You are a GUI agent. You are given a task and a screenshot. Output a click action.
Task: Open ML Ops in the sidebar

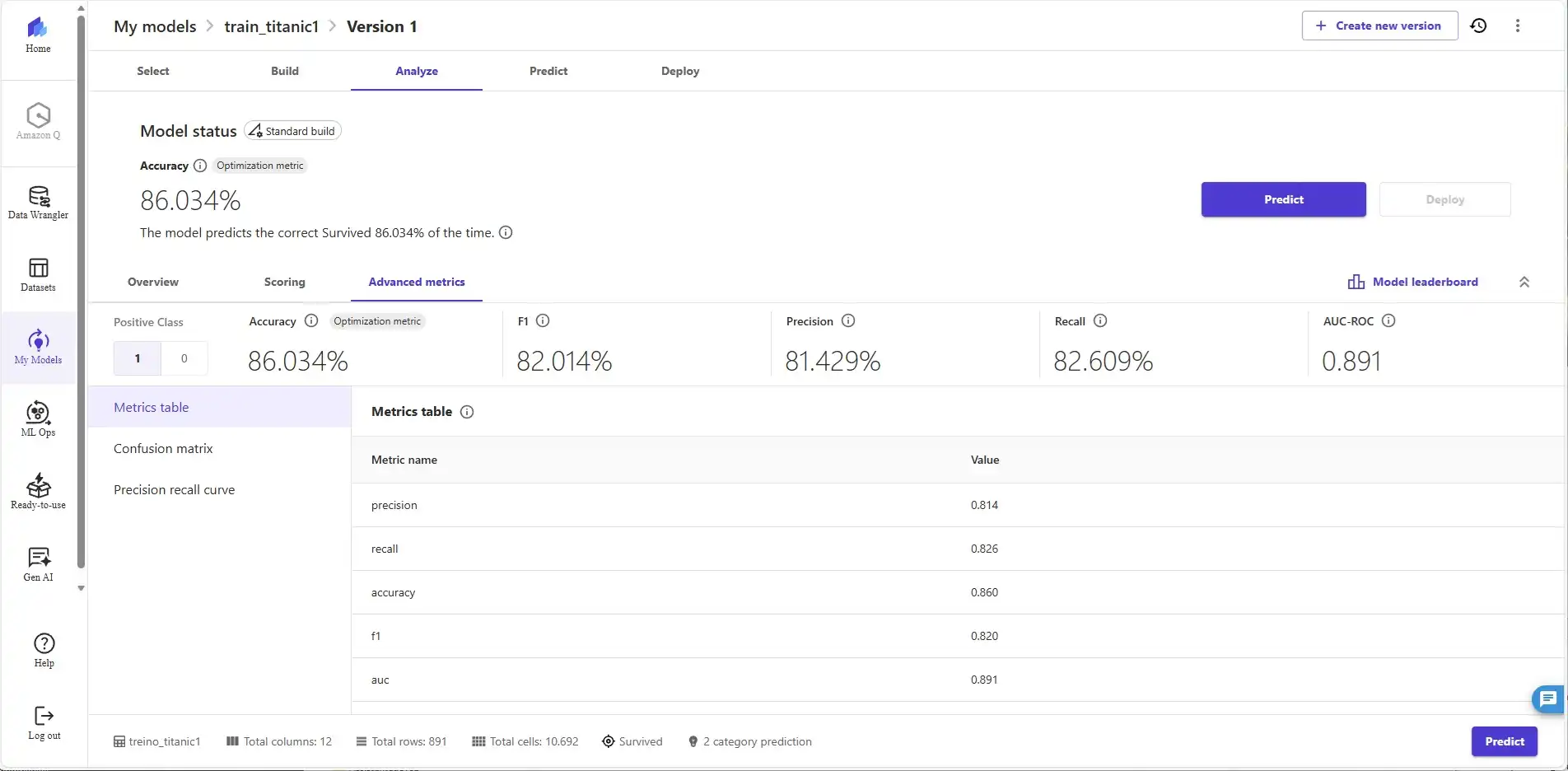coord(38,419)
